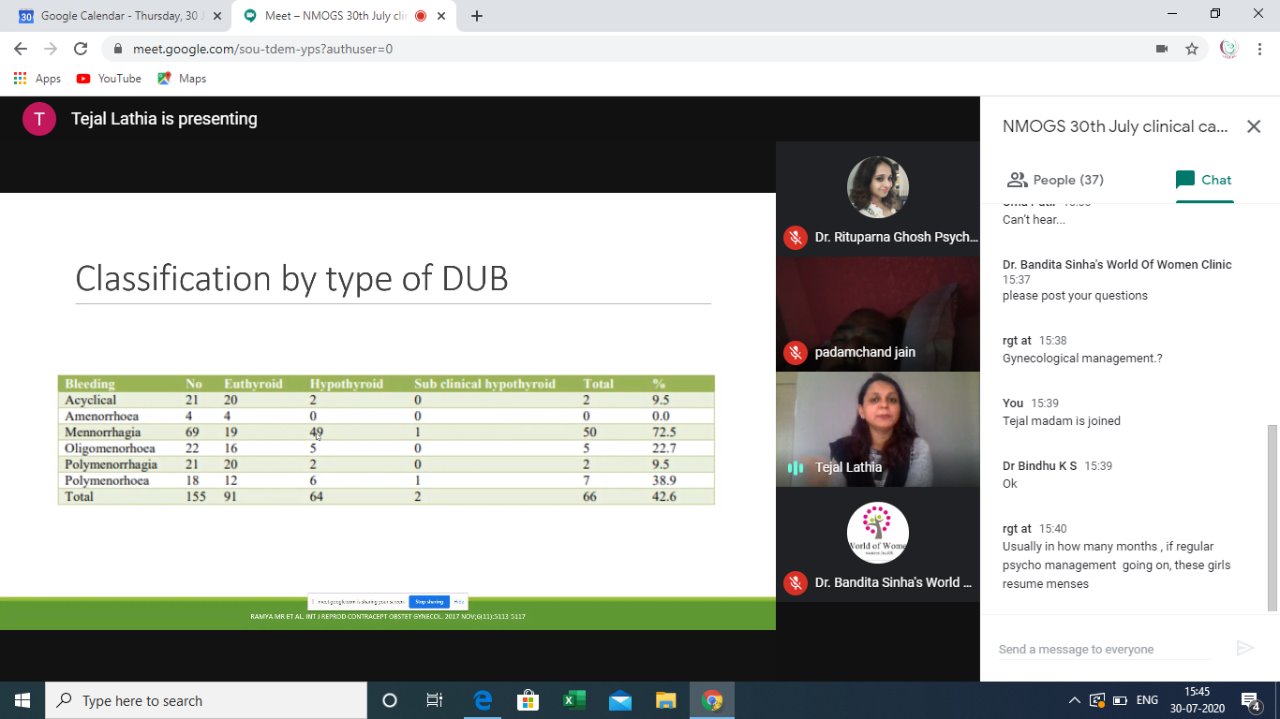
Task: Reload the Meet page
Action: (x=81, y=48)
